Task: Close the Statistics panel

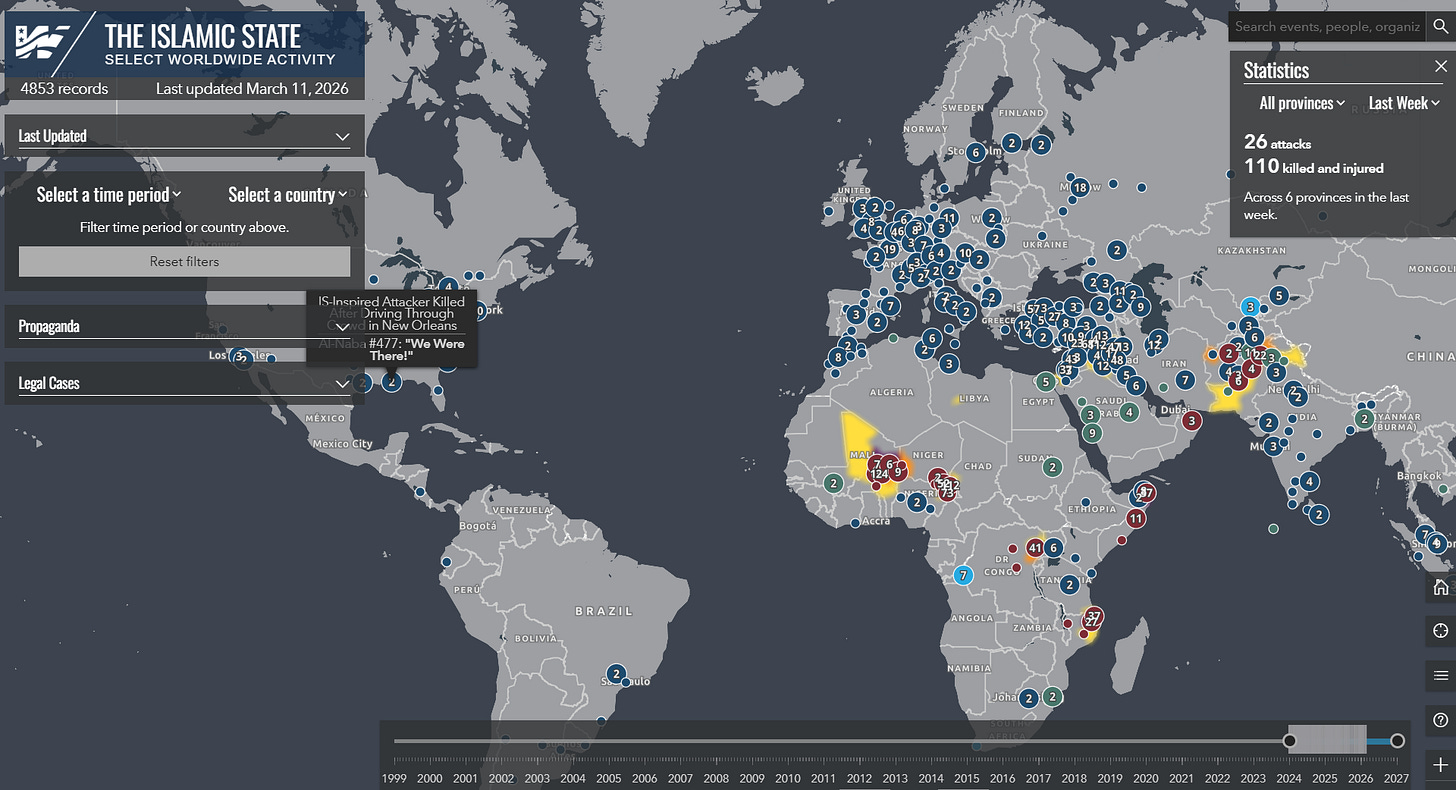Action: tap(1440, 66)
